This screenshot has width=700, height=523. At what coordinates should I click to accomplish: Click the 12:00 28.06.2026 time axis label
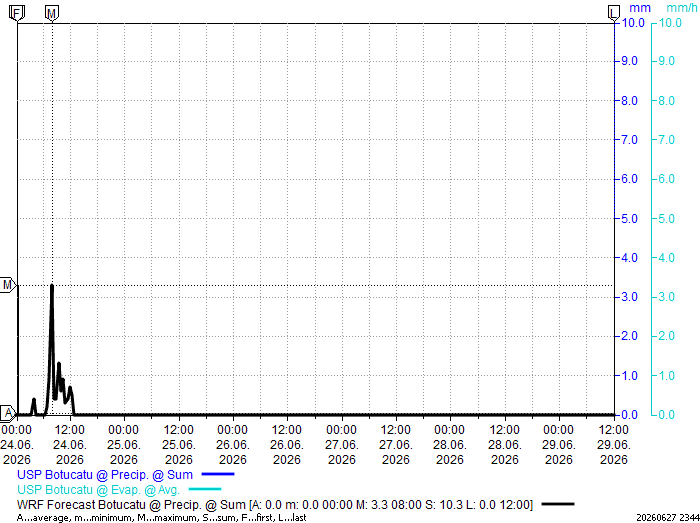pos(505,444)
